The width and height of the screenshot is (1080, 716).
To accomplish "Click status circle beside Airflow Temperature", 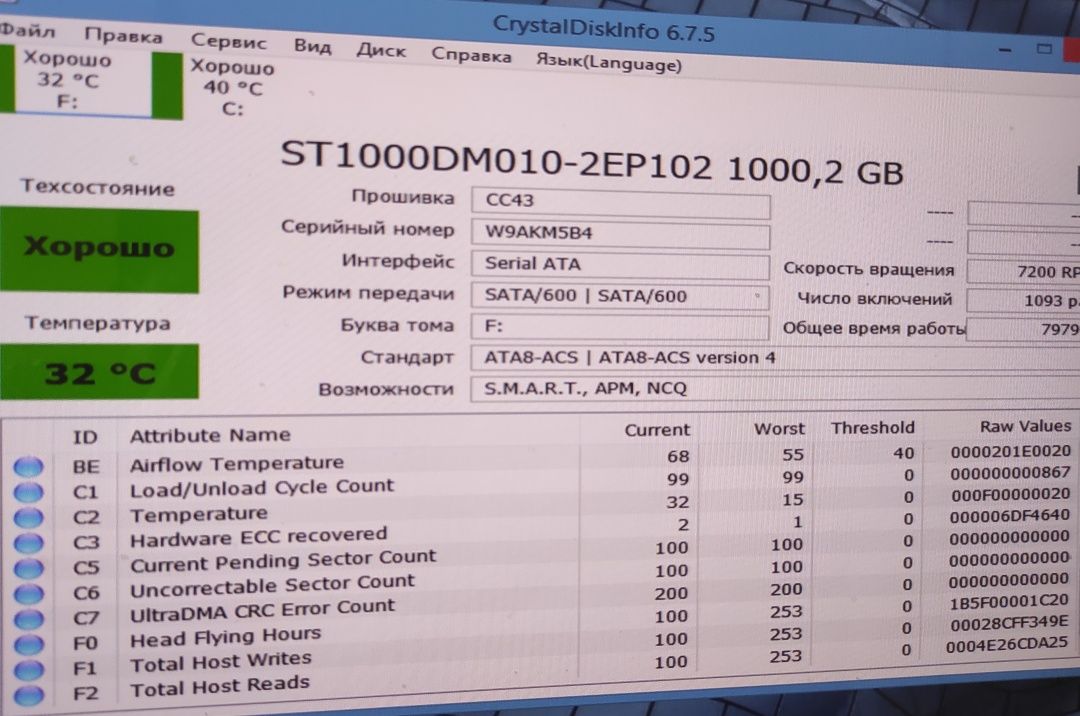I will point(28,467).
